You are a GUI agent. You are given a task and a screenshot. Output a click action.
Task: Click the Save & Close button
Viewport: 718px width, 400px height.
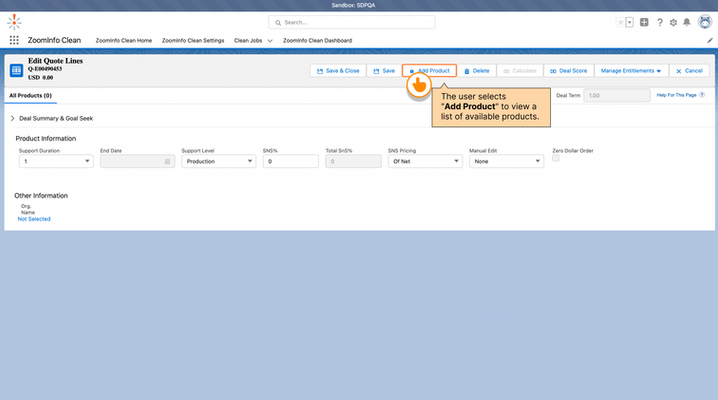(338, 71)
